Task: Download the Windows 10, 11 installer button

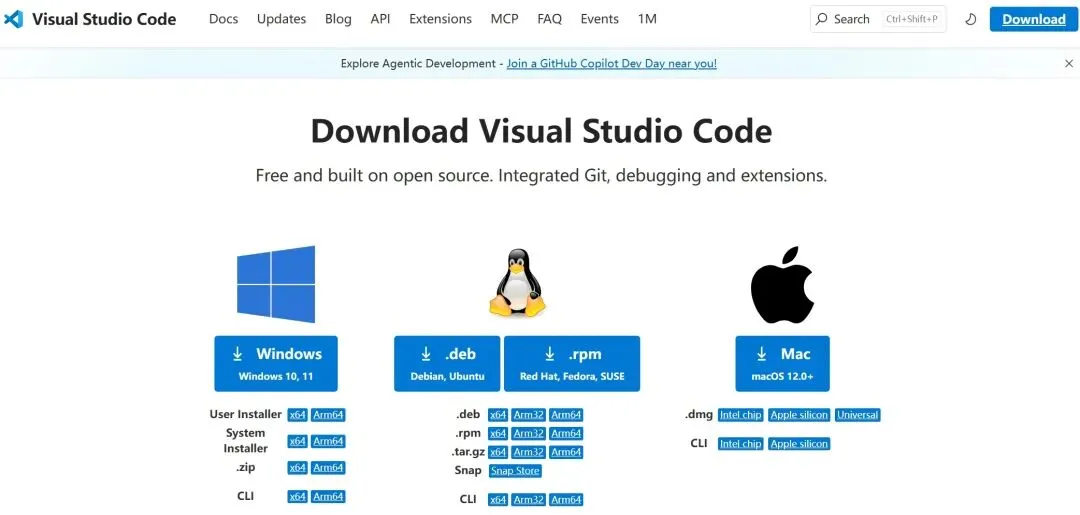Action: [x=276, y=364]
